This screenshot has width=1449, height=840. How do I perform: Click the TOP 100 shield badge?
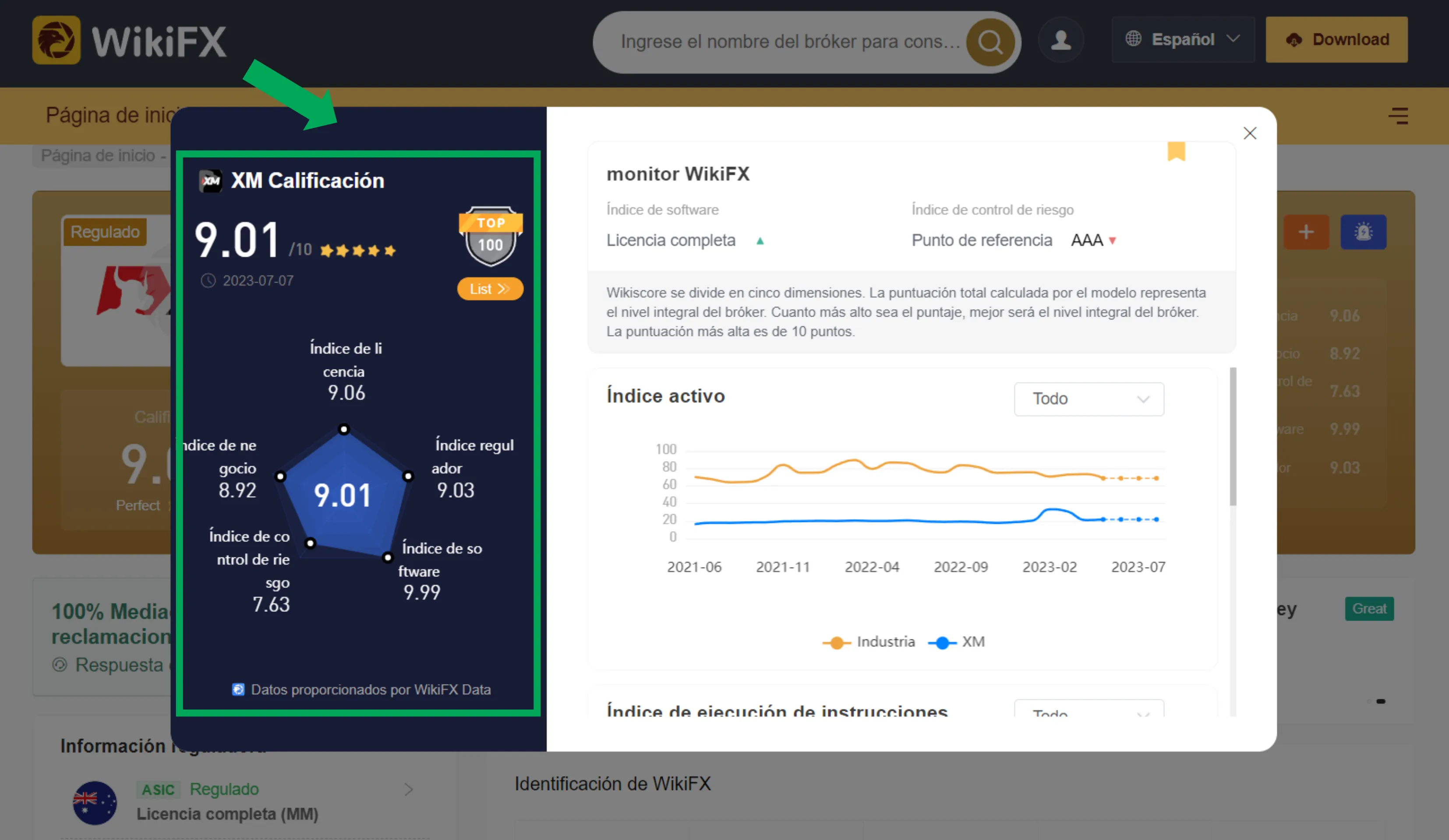pos(491,236)
